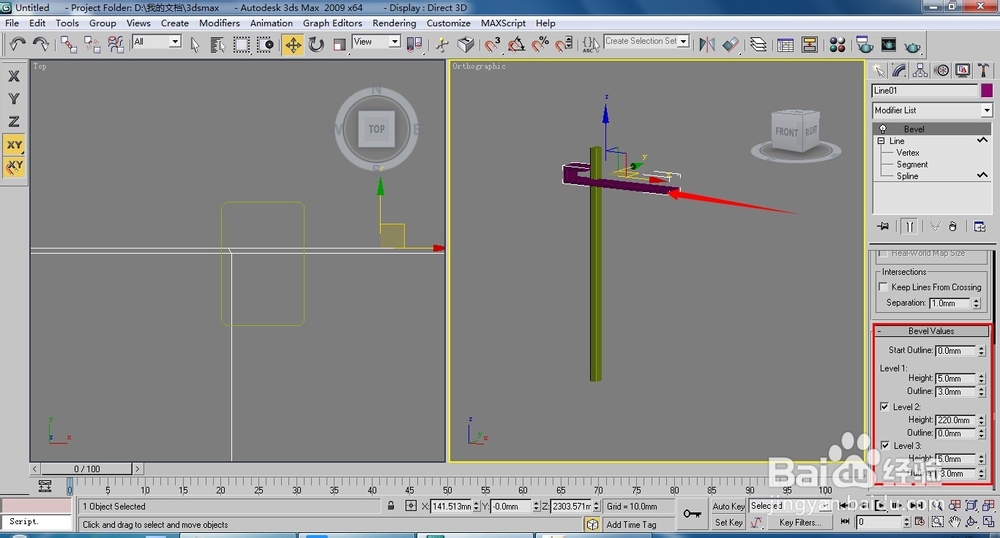Click the Quick Render teapot icon
This screenshot has height=538, width=1000.
pos(913,46)
